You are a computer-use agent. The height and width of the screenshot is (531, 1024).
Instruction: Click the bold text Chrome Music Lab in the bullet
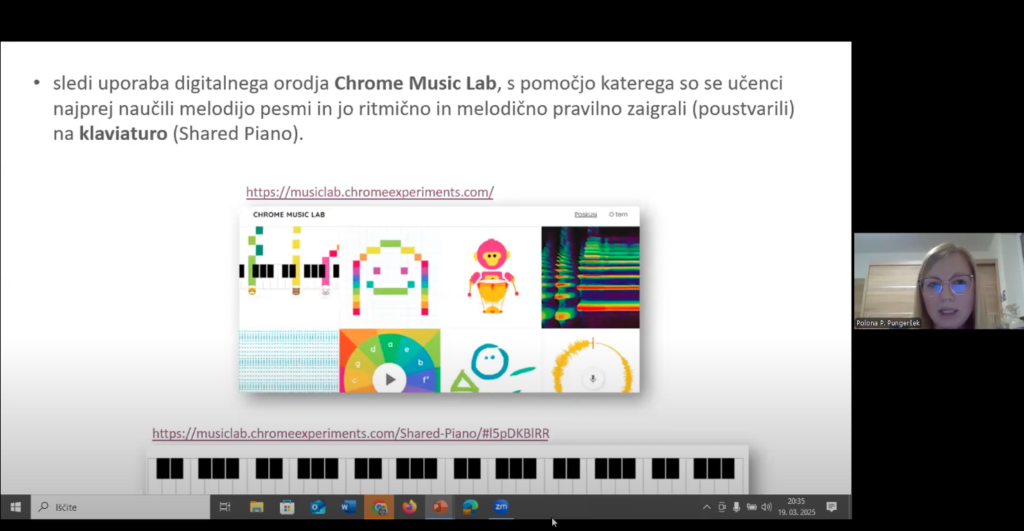(x=415, y=83)
